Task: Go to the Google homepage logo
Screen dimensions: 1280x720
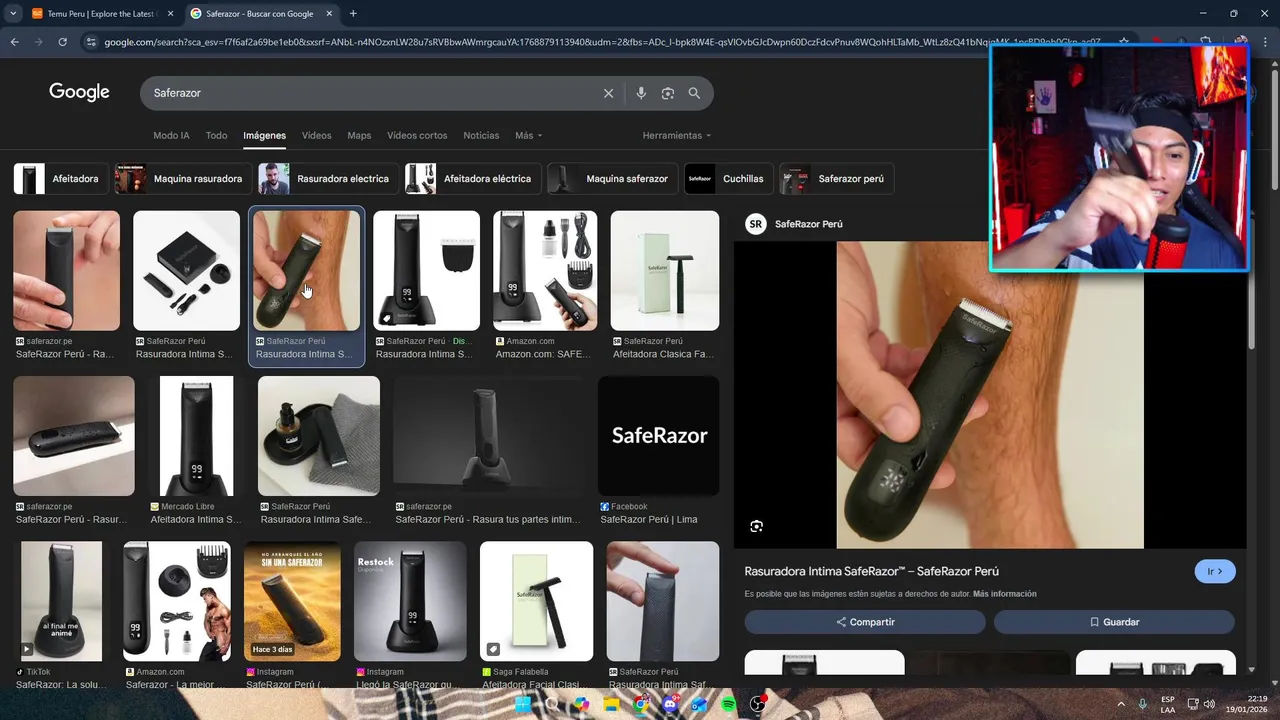Action: [79, 92]
